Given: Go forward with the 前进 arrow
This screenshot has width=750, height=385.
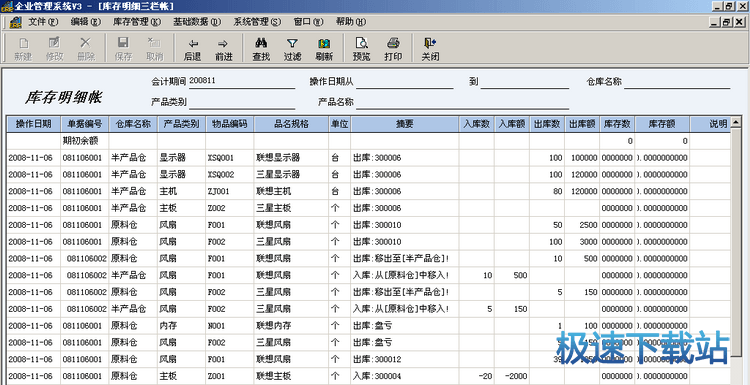Looking at the screenshot, I should point(223,49).
